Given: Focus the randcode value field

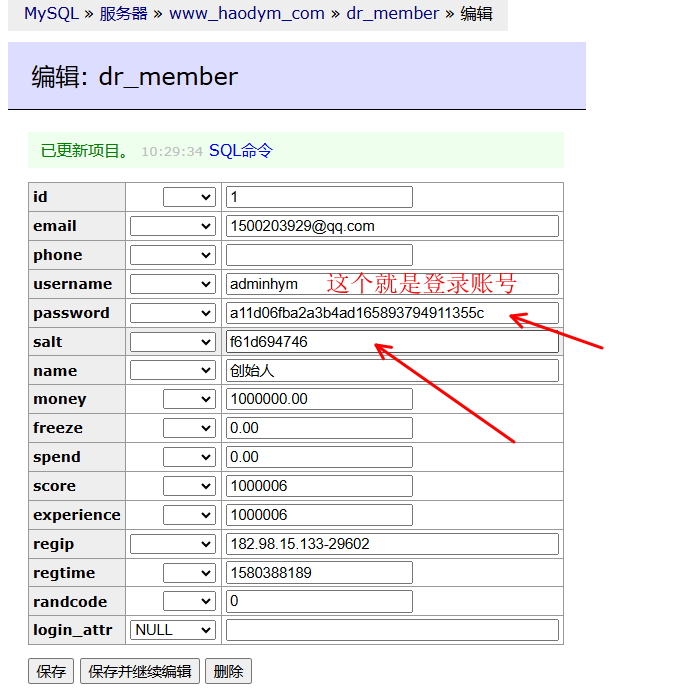Looking at the screenshot, I should (x=319, y=601).
